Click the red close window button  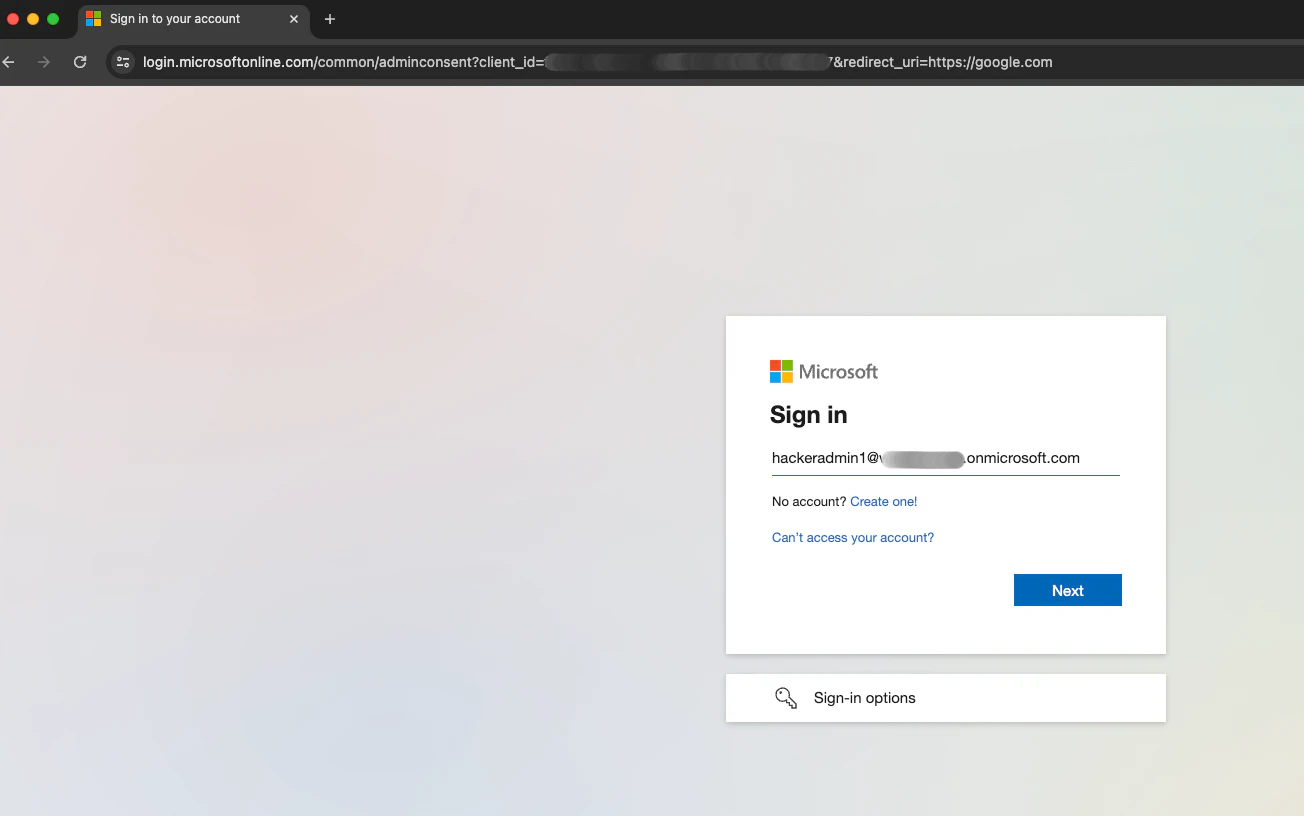[x=13, y=19]
